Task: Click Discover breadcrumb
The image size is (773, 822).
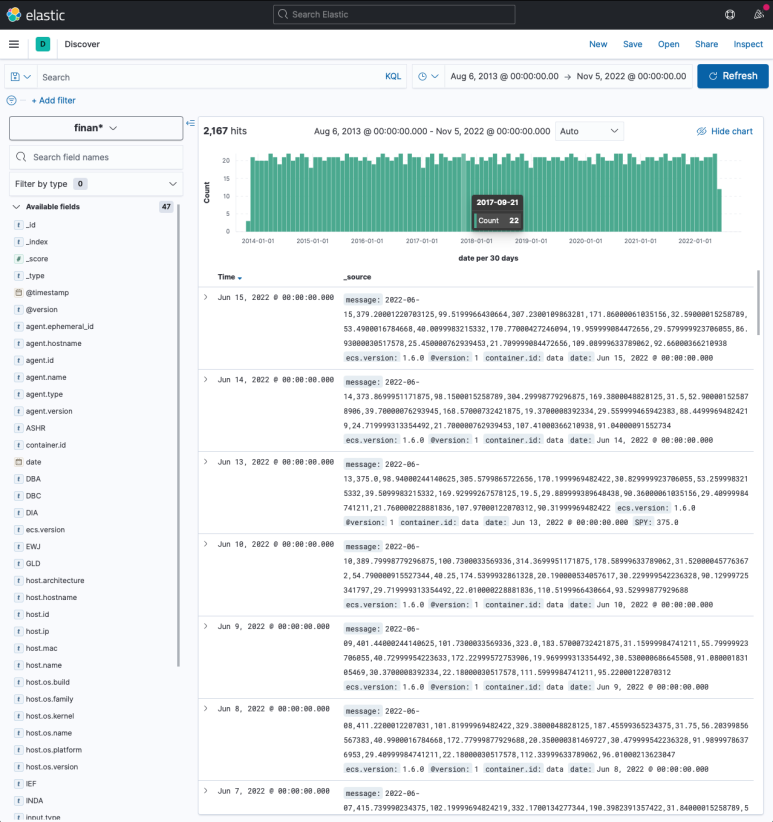Action: coord(82,44)
